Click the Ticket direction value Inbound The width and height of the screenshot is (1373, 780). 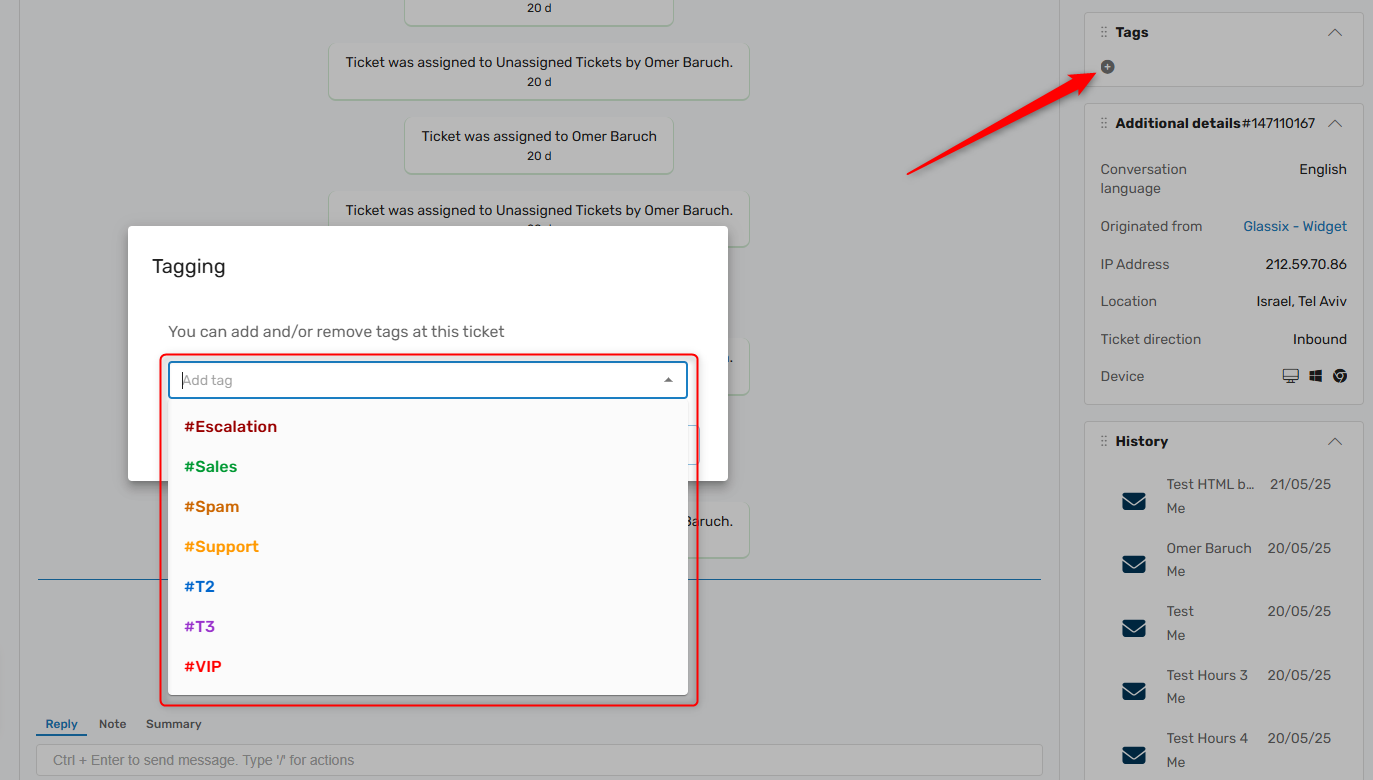tap(1320, 339)
